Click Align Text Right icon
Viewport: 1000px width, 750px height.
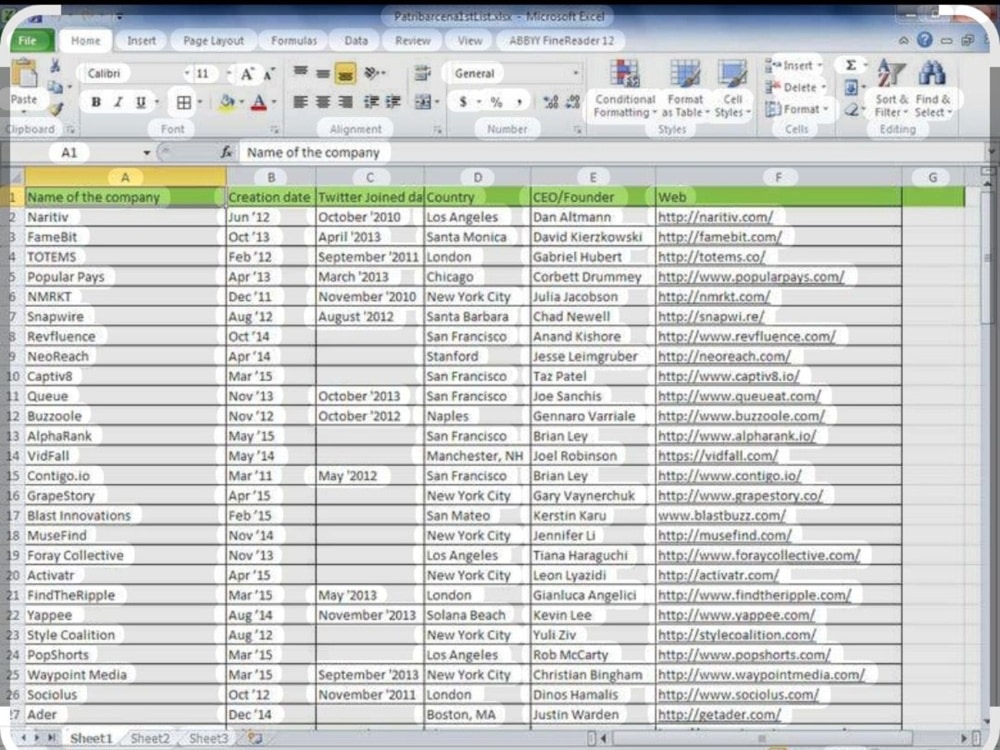pos(346,101)
